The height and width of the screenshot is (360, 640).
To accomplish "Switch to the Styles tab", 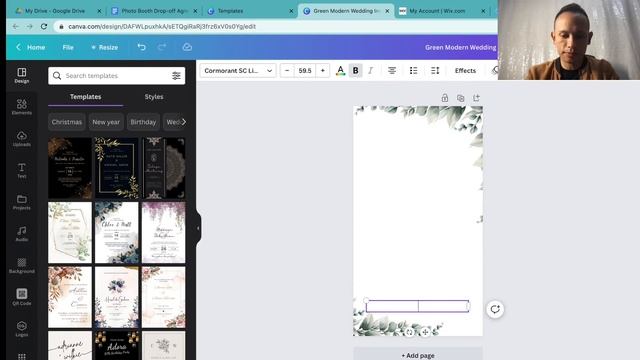I will tap(154, 97).
